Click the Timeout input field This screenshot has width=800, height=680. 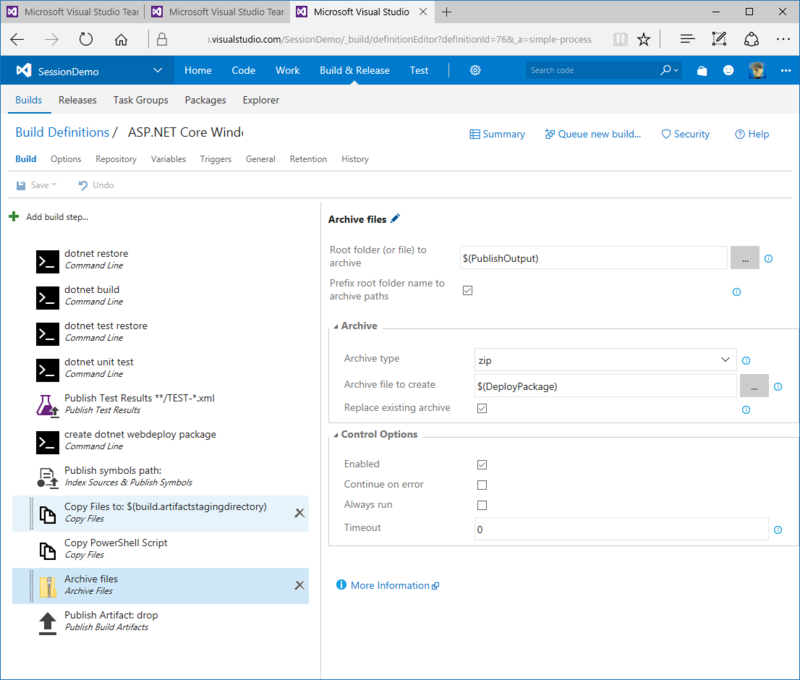click(x=621, y=529)
